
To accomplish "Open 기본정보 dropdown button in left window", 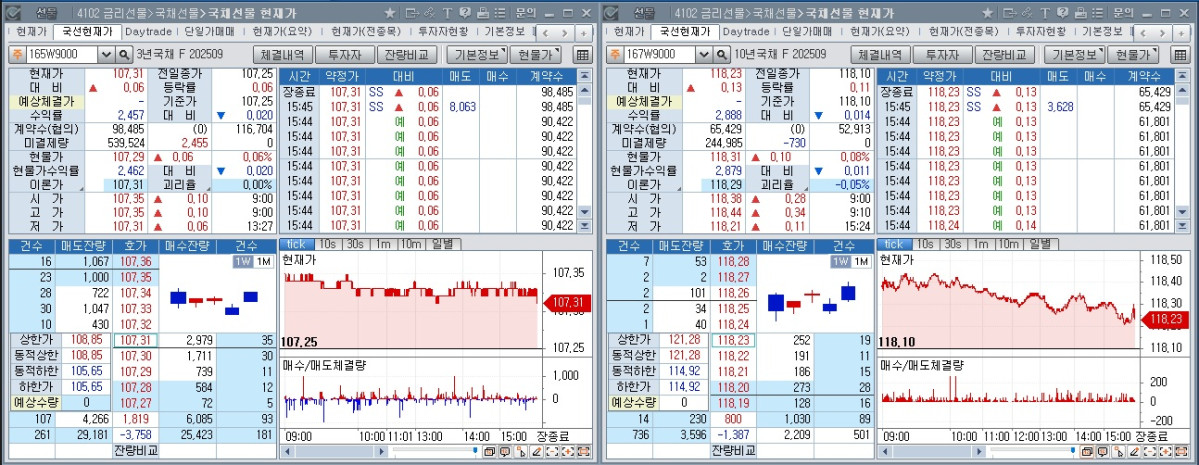I will click(x=476, y=55).
